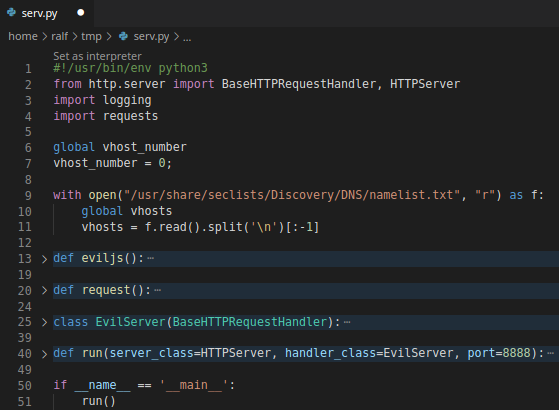Place cursor on the run() call at line 51
Viewport: 559px width, 410px height.
[99, 401]
